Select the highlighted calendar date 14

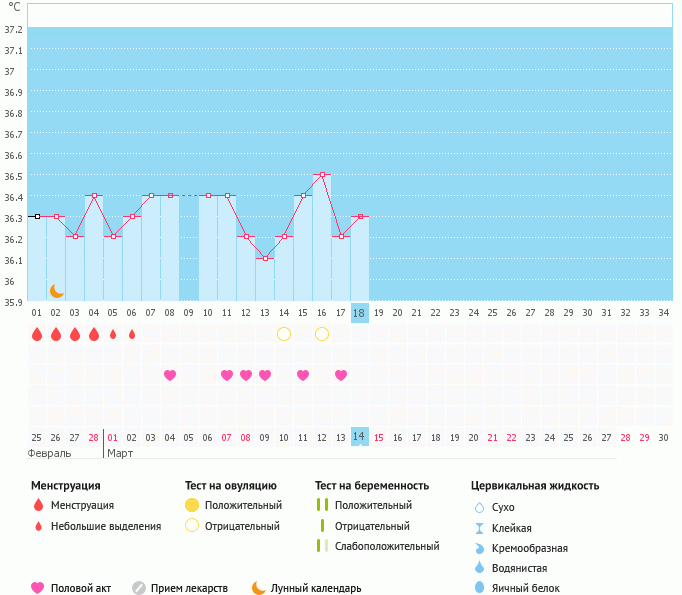[360, 437]
